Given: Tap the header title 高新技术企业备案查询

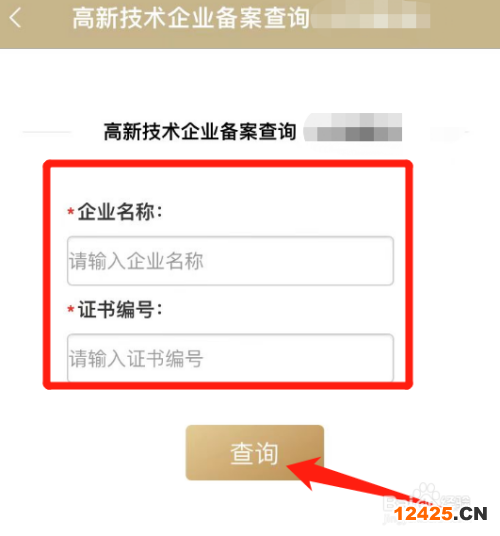Looking at the screenshot, I should click(x=191, y=18).
